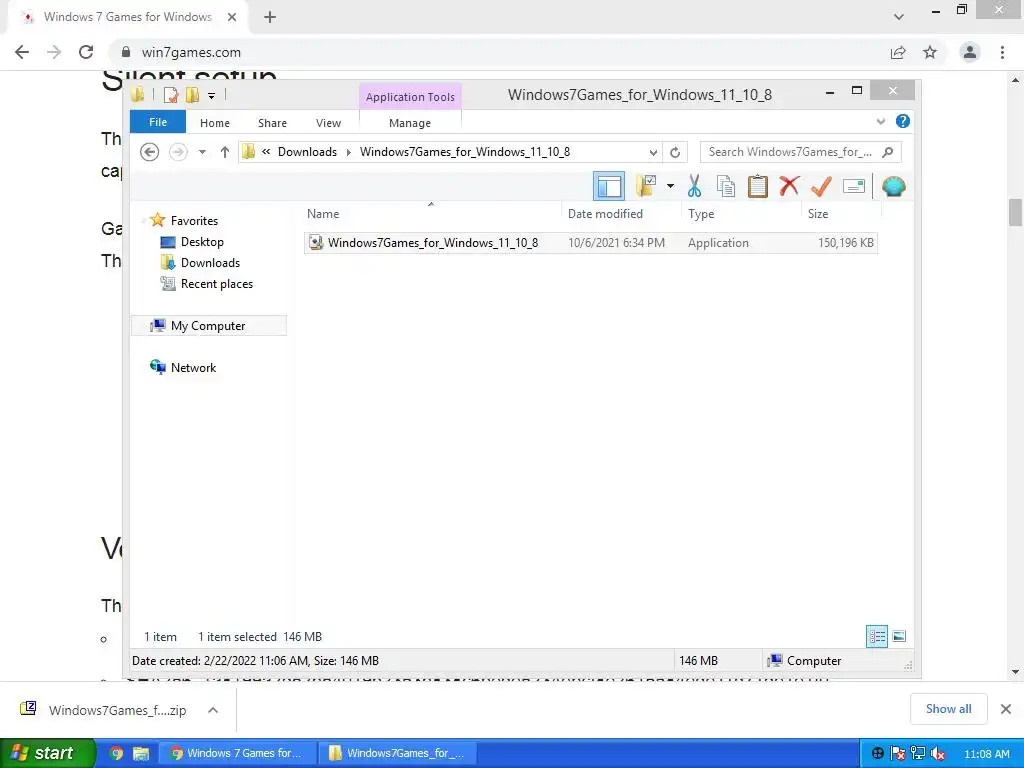Click the orange checkmark toolbar icon

coord(821,186)
